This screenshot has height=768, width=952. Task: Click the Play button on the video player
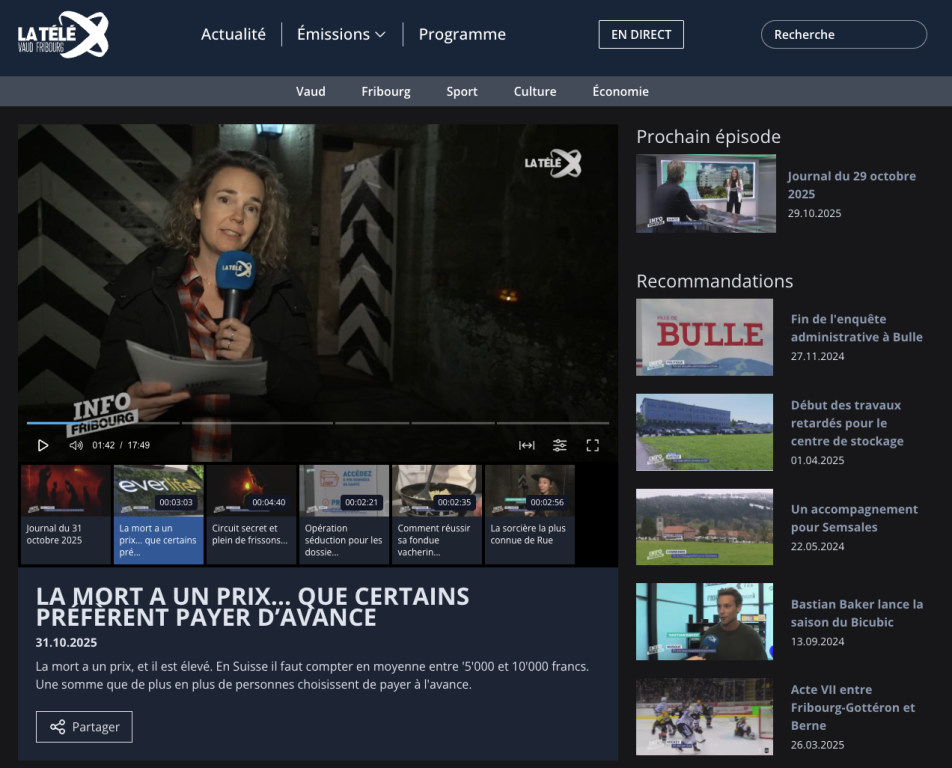click(x=43, y=445)
